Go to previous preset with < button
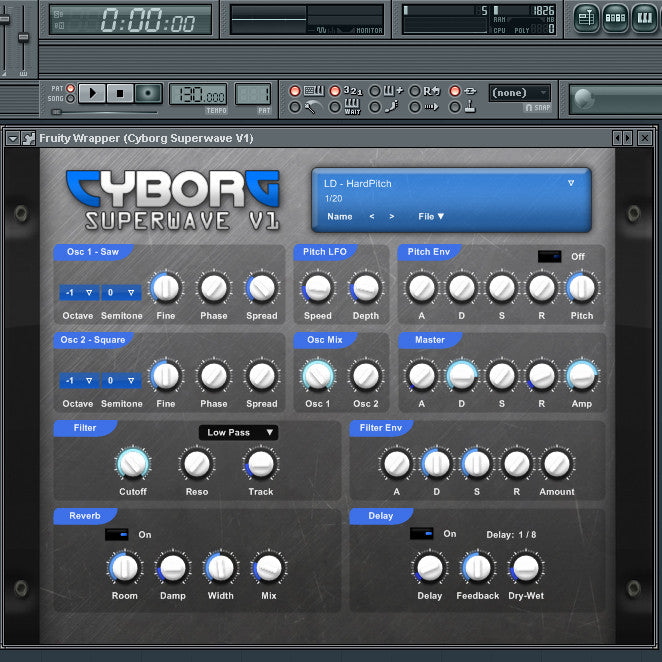The height and width of the screenshot is (662, 662). [x=372, y=217]
